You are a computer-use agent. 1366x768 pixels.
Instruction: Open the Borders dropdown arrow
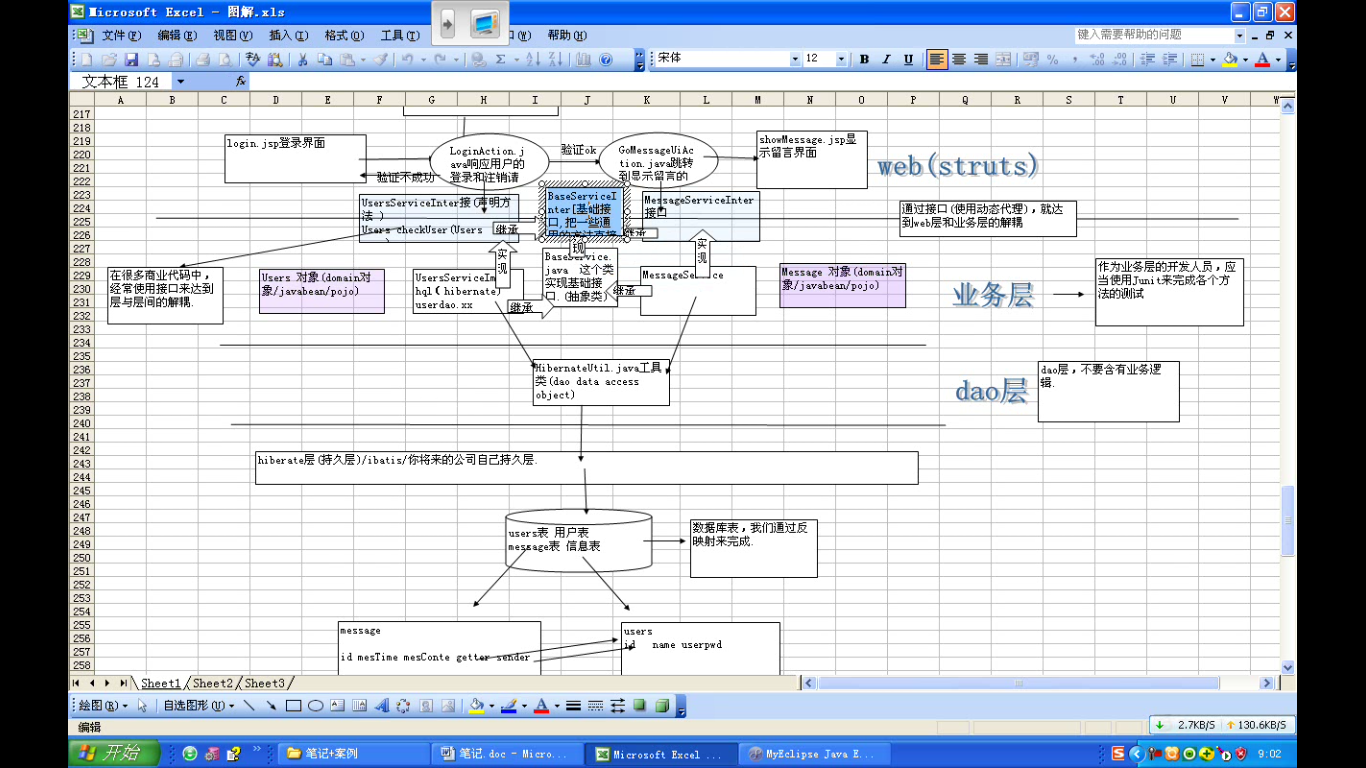pyautogui.click(x=1213, y=59)
